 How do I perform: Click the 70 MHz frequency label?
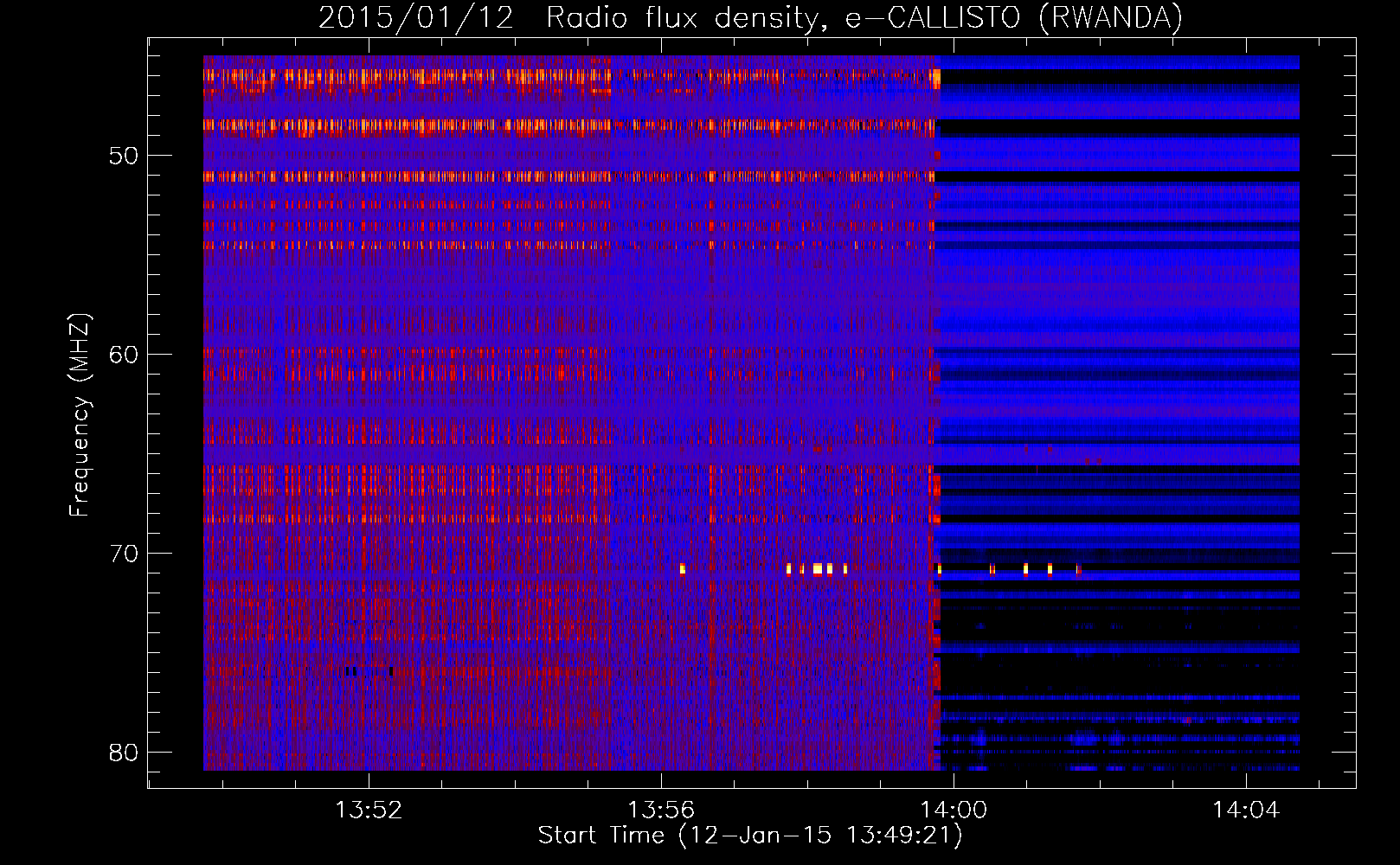point(124,554)
